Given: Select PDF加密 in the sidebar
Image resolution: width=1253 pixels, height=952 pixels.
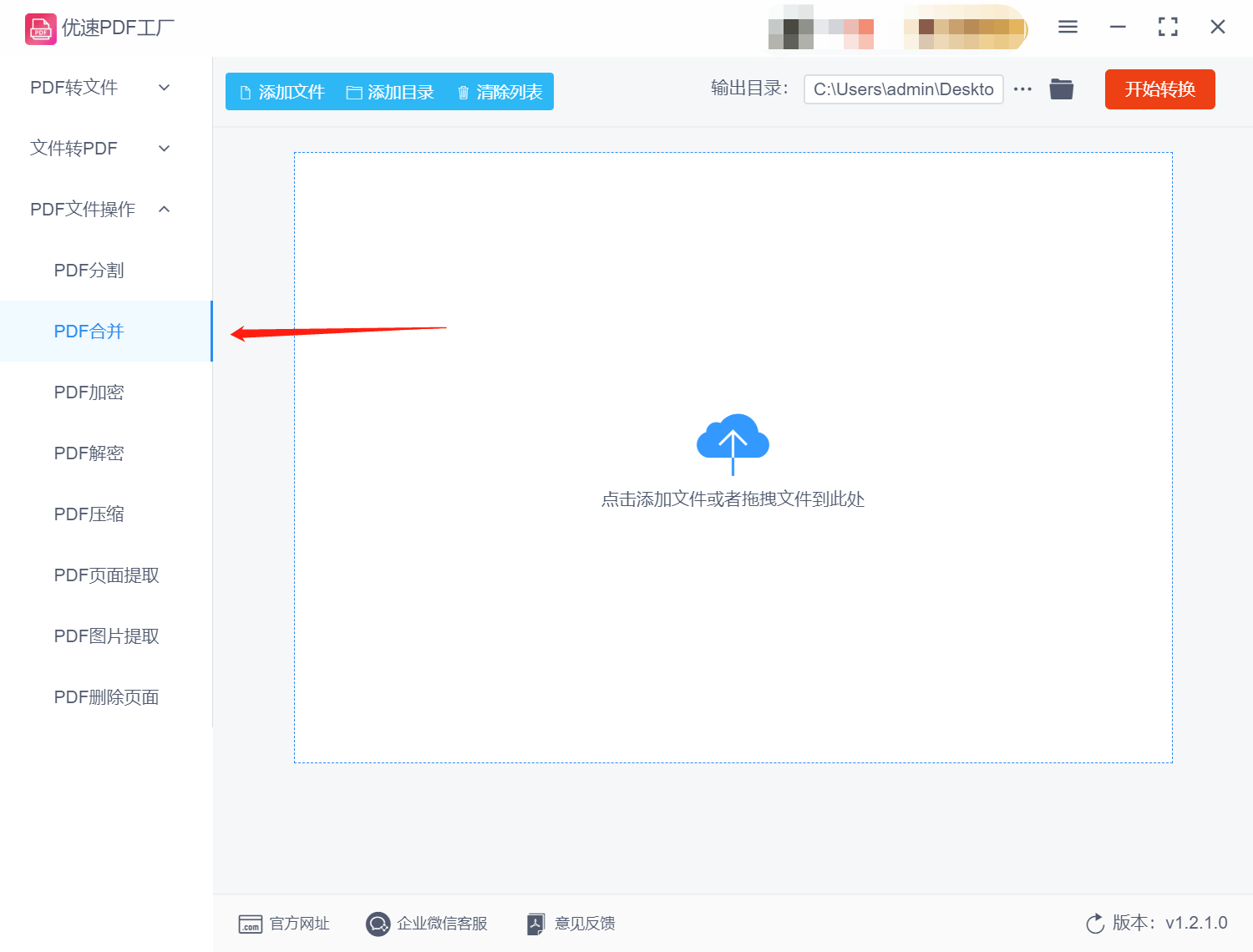Looking at the screenshot, I should coord(106,392).
